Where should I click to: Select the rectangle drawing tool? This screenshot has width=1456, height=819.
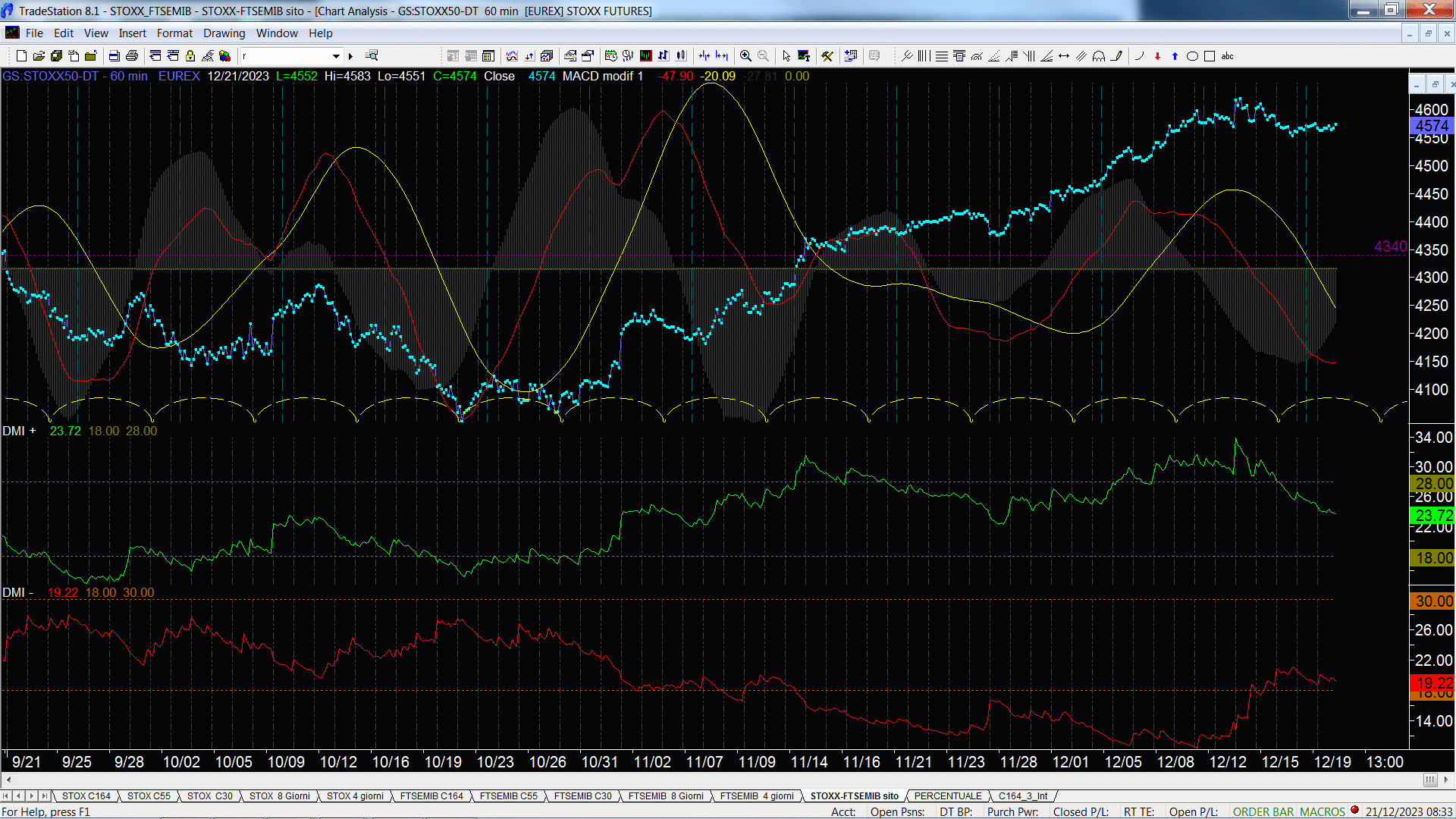pos(1210,56)
